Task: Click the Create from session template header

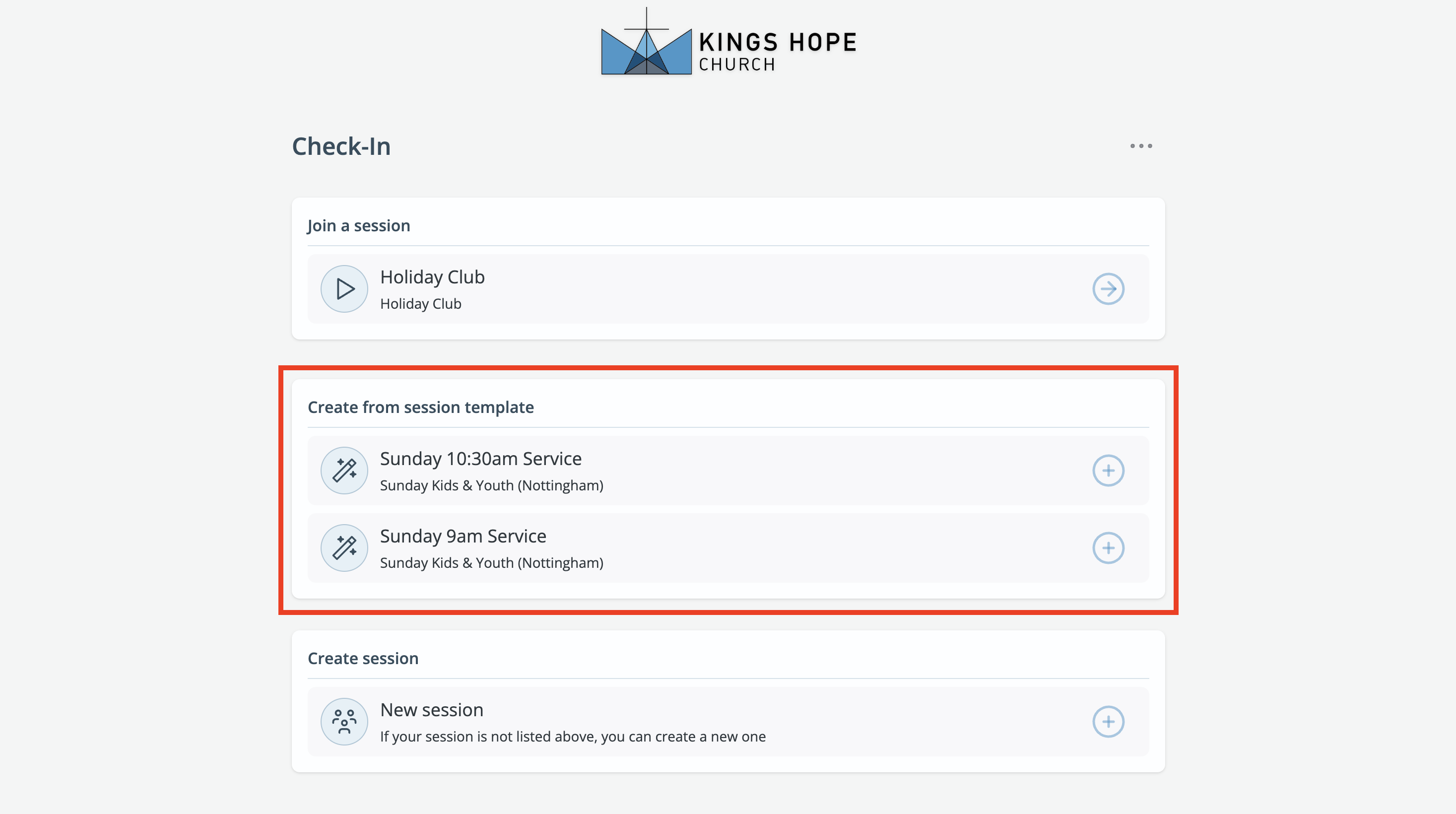Action: tap(420, 407)
